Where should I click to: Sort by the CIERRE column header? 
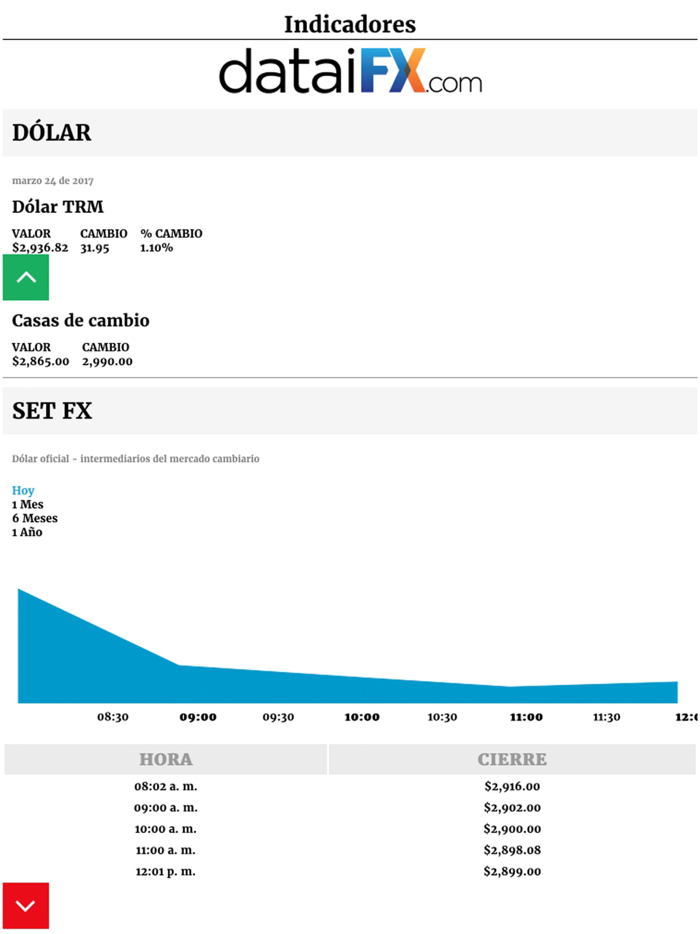coord(513,759)
